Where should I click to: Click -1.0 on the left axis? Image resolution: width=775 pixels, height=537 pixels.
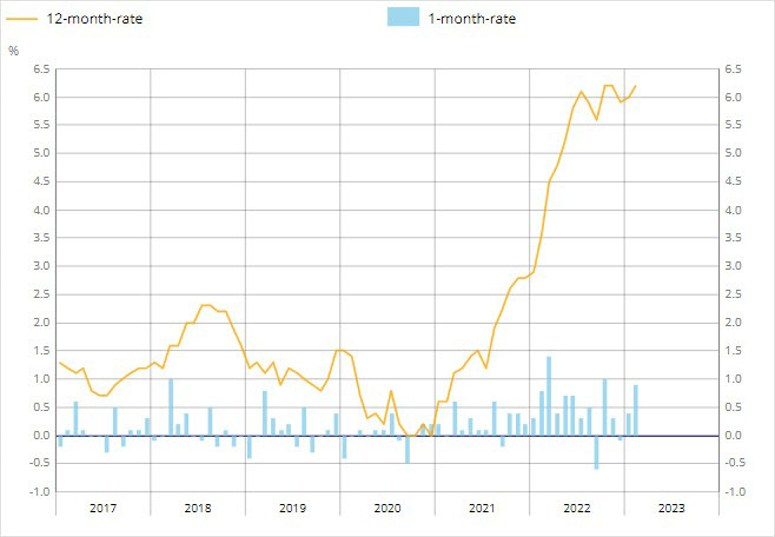pos(39,492)
